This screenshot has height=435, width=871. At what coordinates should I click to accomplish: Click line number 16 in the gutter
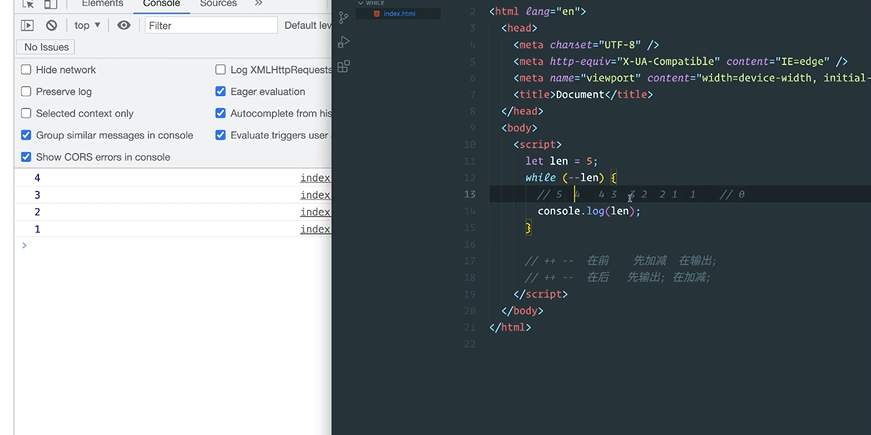[470, 244]
